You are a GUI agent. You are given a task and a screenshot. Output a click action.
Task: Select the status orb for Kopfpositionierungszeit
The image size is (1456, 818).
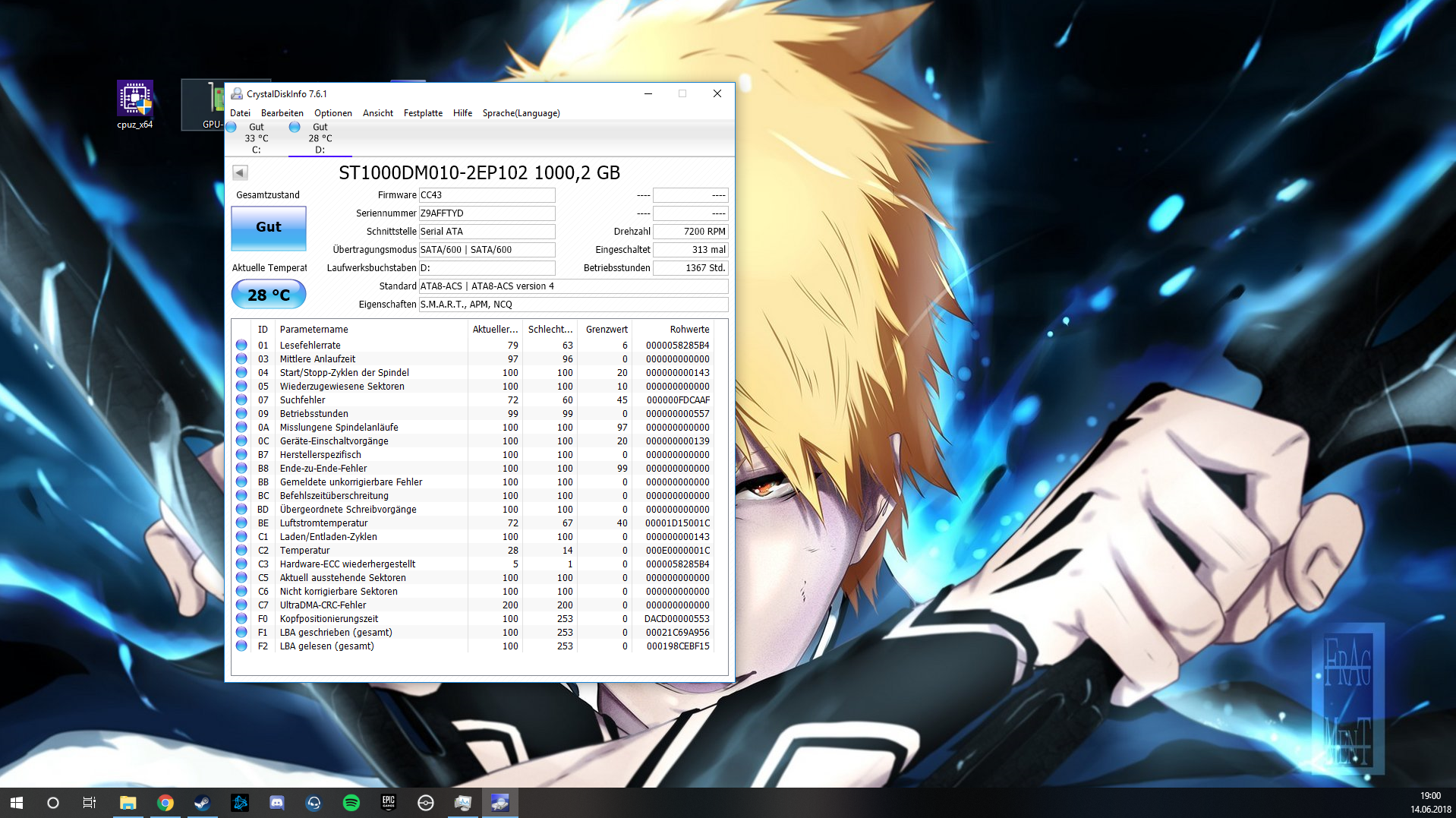(x=241, y=618)
